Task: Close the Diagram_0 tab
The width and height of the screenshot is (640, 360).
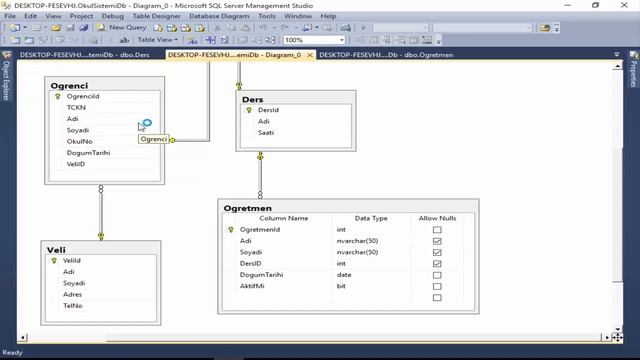Action: click(310, 55)
